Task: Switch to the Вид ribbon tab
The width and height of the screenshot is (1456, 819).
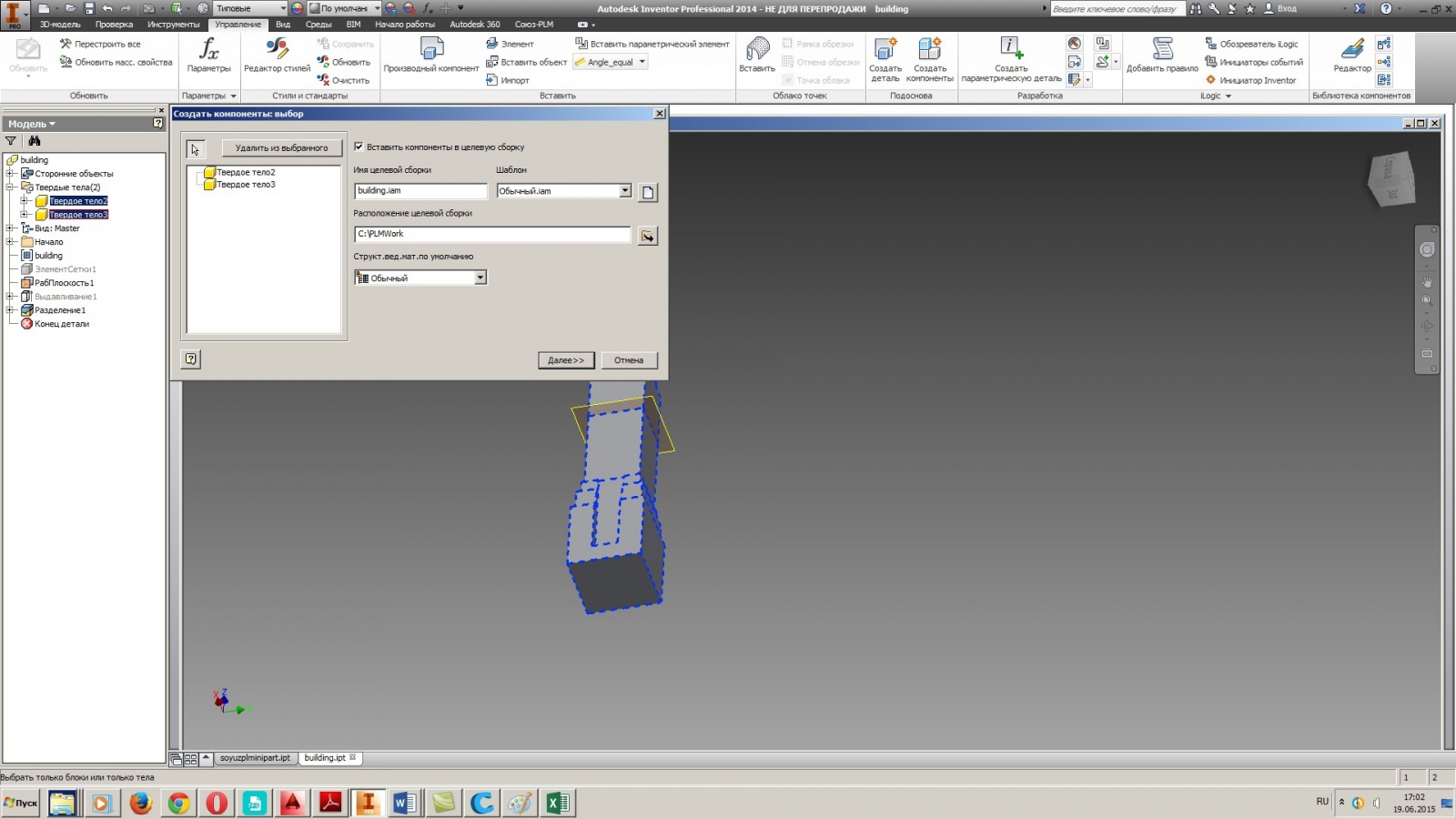Action: (281, 25)
